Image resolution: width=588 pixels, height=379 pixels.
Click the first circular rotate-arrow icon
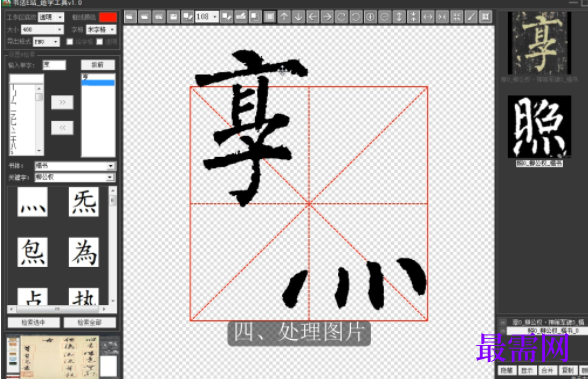pos(341,16)
